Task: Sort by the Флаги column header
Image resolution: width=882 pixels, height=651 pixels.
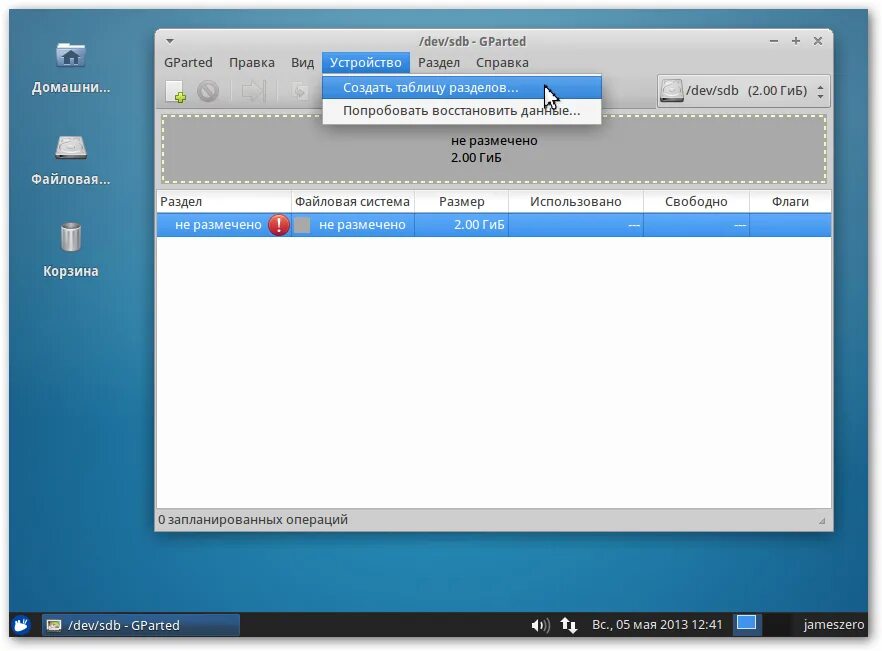Action: 790,201
